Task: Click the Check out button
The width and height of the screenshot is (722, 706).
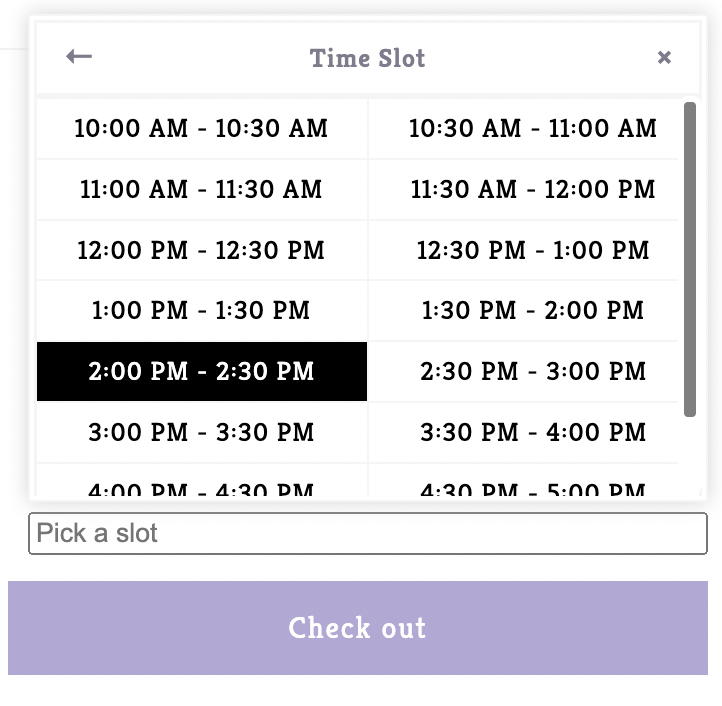Action: 358,628
